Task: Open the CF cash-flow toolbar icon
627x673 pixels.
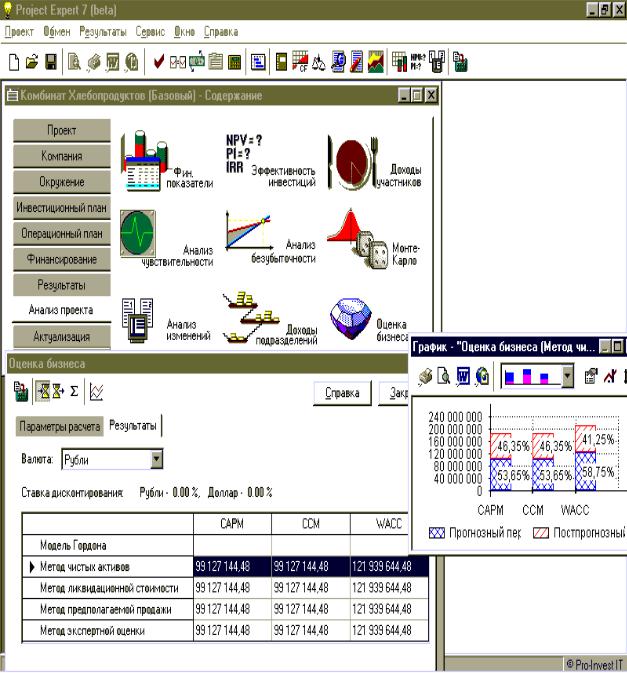Action: click(300, 61)
